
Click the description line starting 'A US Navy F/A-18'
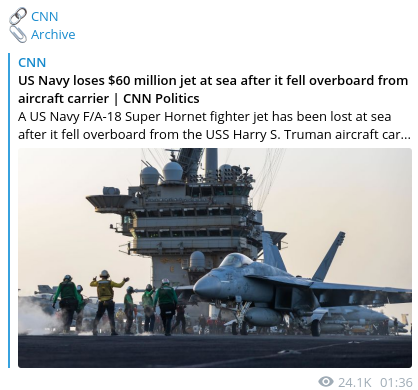(x=205, y=117)
